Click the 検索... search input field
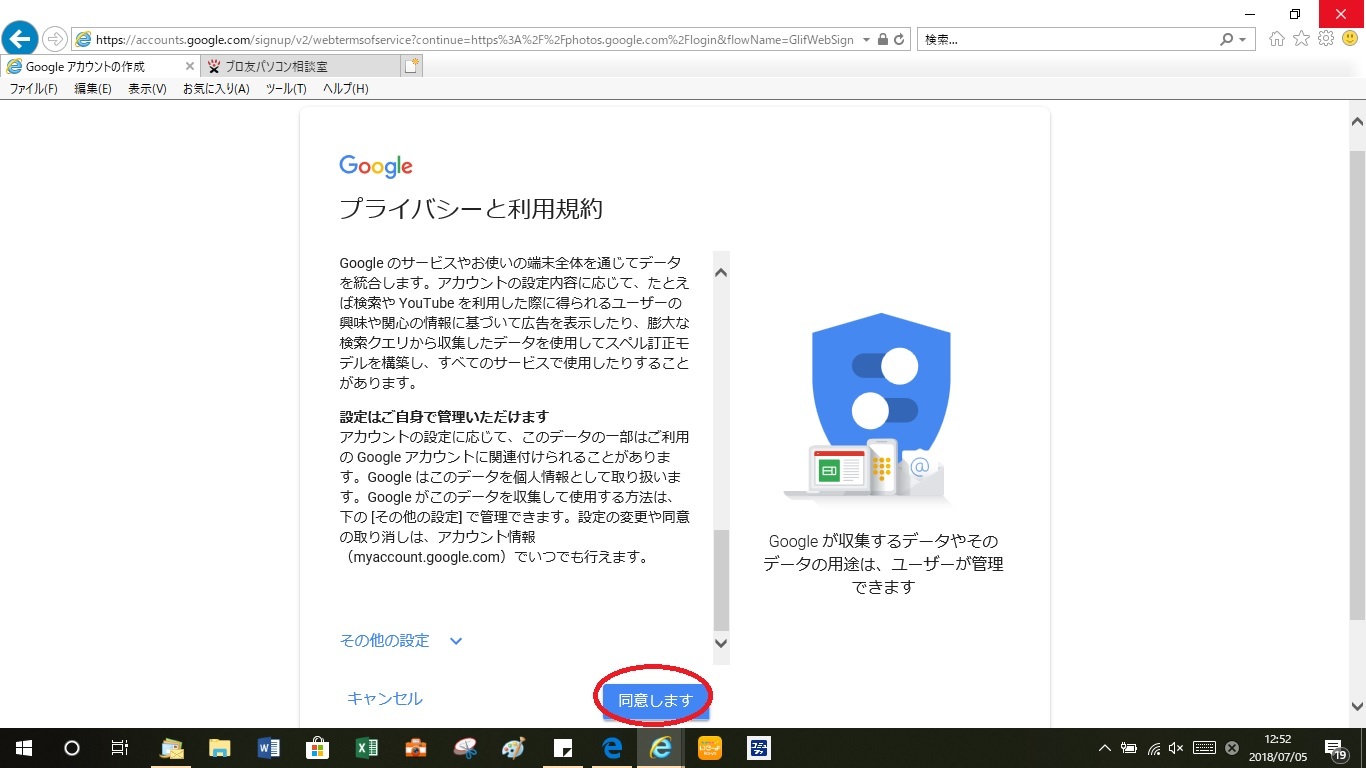1366x768 pixels. 1068,40
